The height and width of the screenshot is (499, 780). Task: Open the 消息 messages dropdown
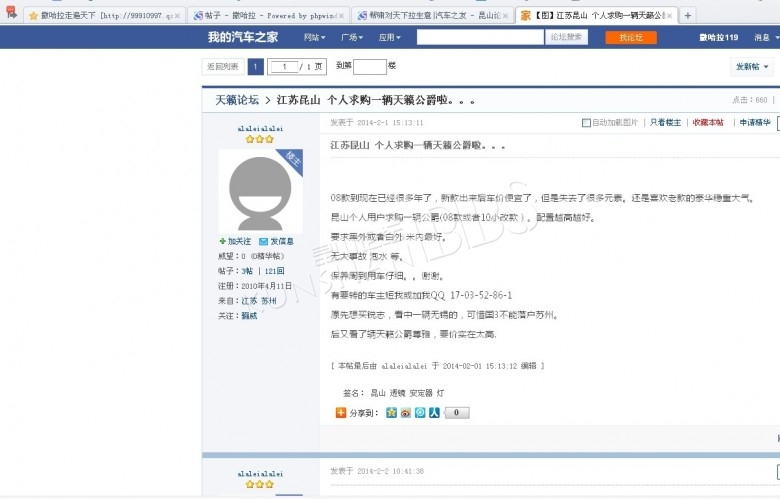click(x=766, y=37)
